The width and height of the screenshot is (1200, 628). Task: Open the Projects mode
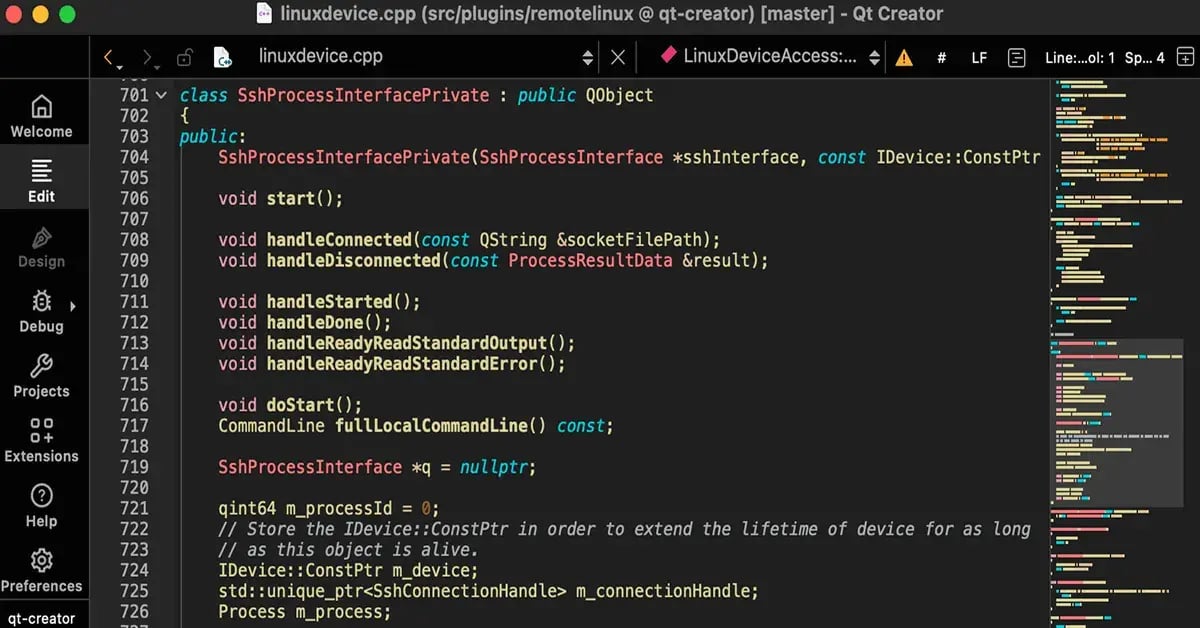(x=41, y=377)
